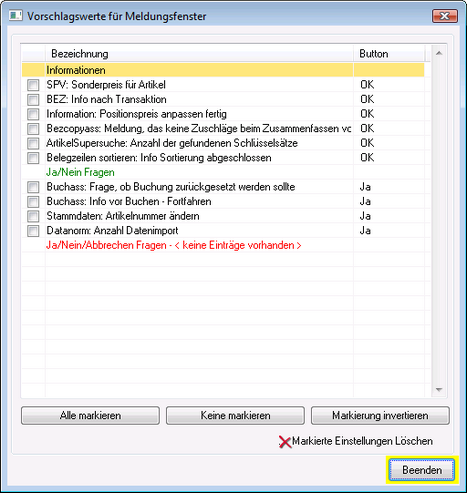Screen dimensions: 467x493
Task: Click the window title bar application icon
Action: (x=15, y=16)
